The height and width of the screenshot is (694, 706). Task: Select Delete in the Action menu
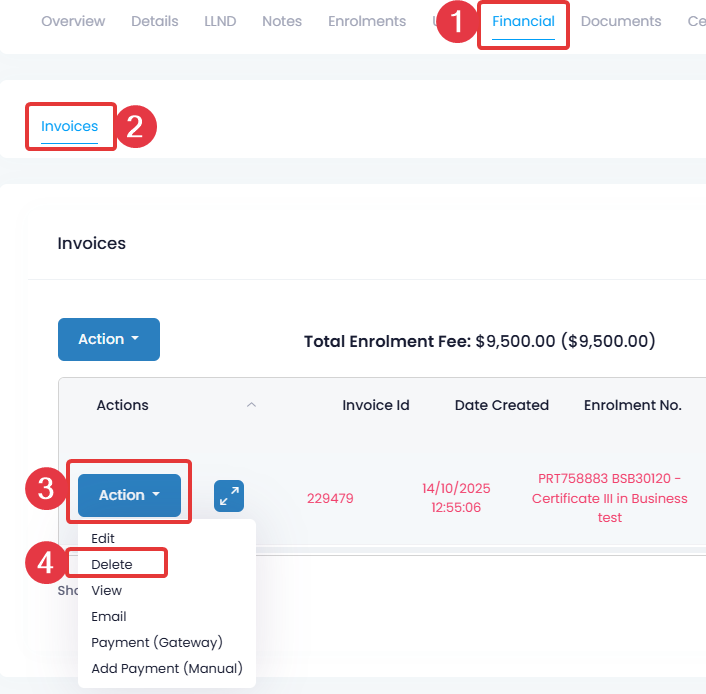point(112,564)
